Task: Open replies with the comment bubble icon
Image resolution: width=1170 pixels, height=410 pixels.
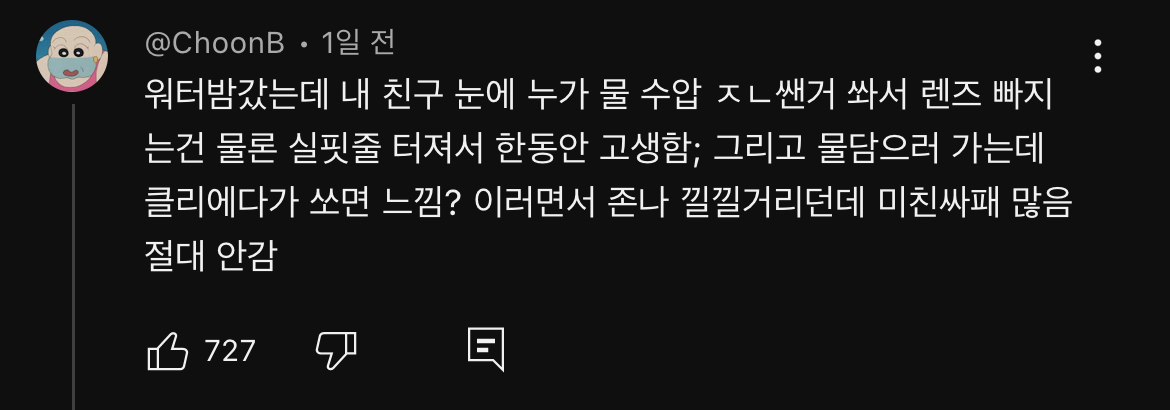Action: [x=486, y=349]
